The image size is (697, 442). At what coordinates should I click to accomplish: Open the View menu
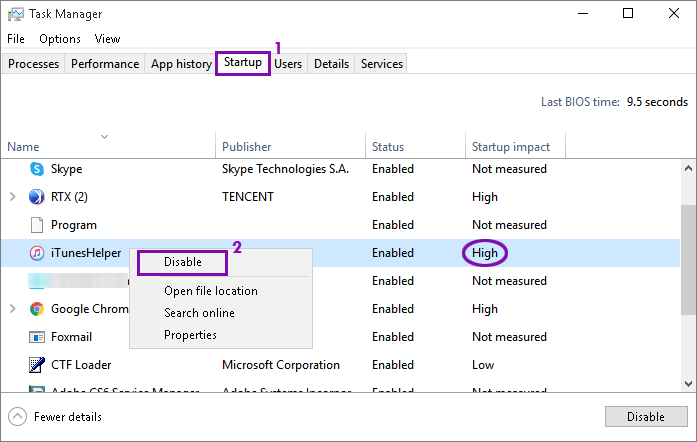coord(107,39)
